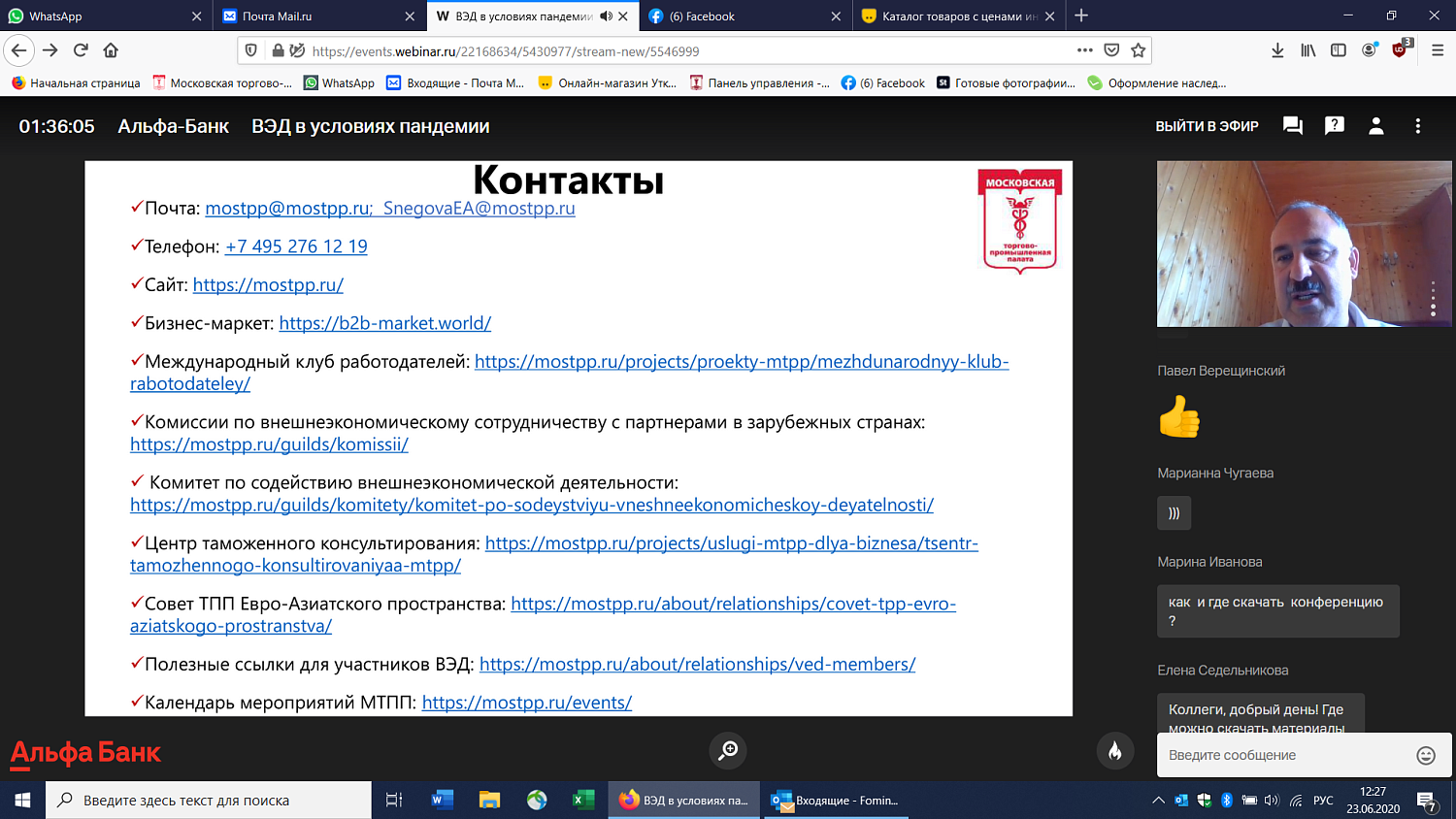The width and height of the screenshot is (1456, 819).
Task: Close the WhatsApp tab
Action: pos(197,16)
